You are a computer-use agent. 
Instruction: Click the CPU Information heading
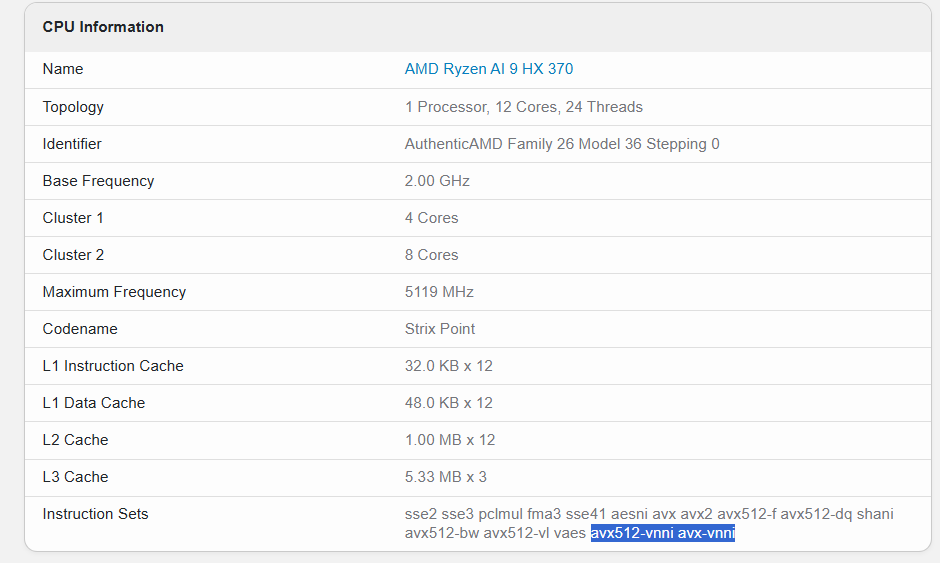[103, 27]
